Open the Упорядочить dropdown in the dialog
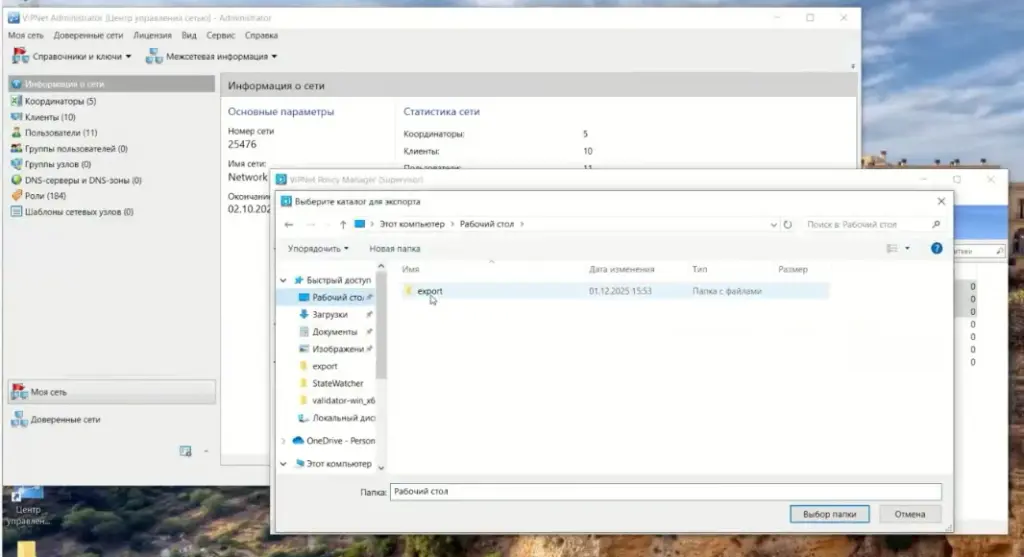 coord(318,248)
